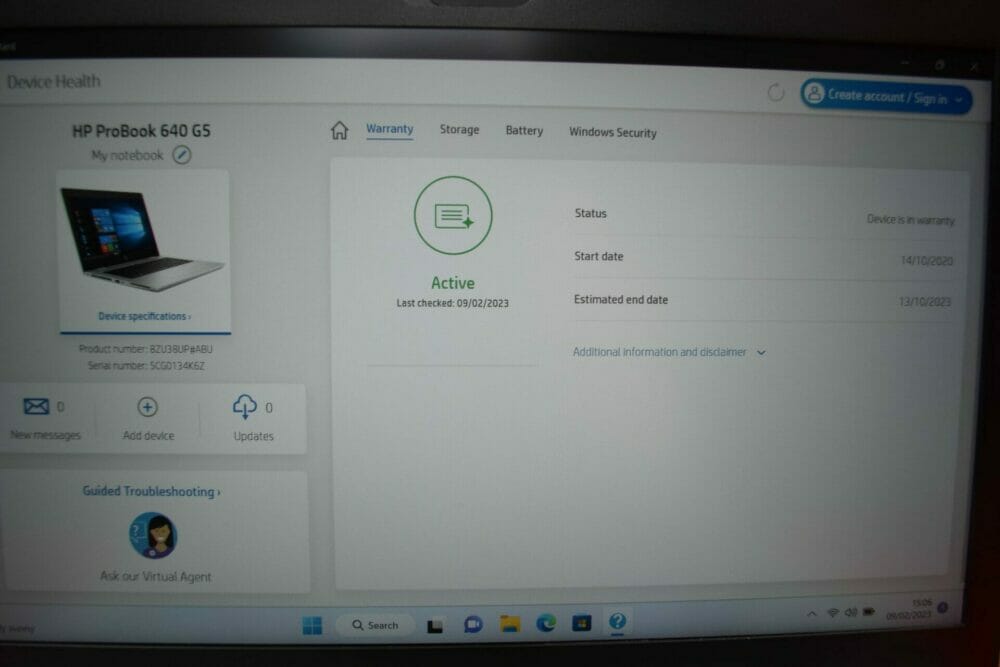Open File Explorer from the taskbar

(x=510, y=624)
